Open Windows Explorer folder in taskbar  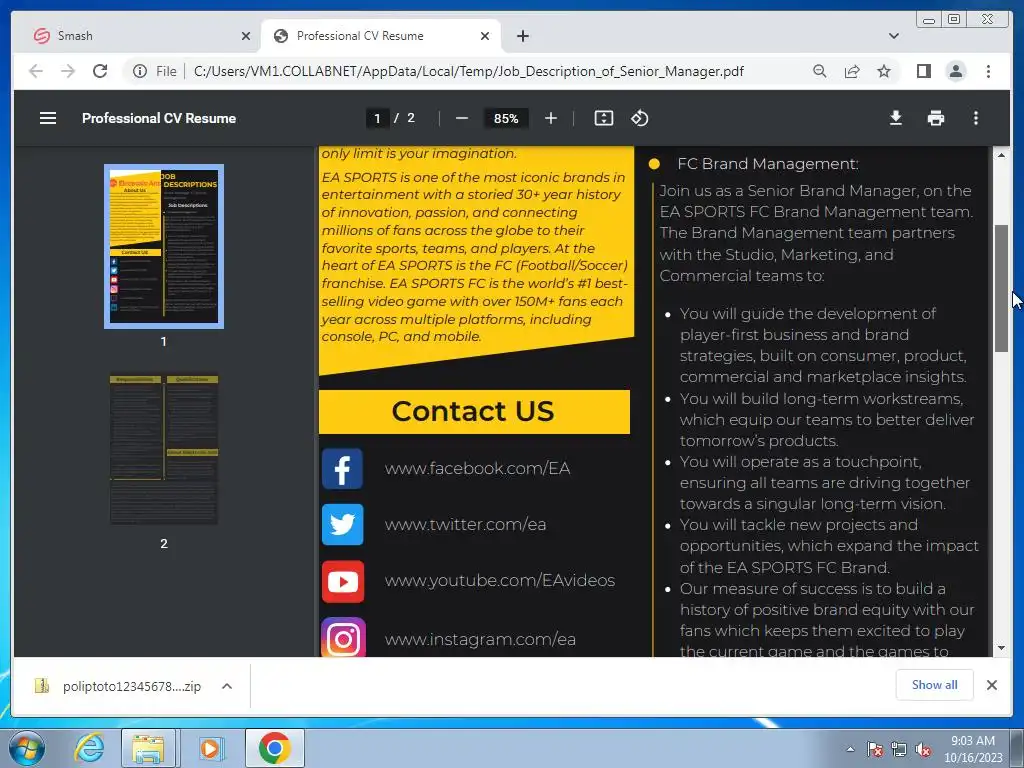click(148, 748)
